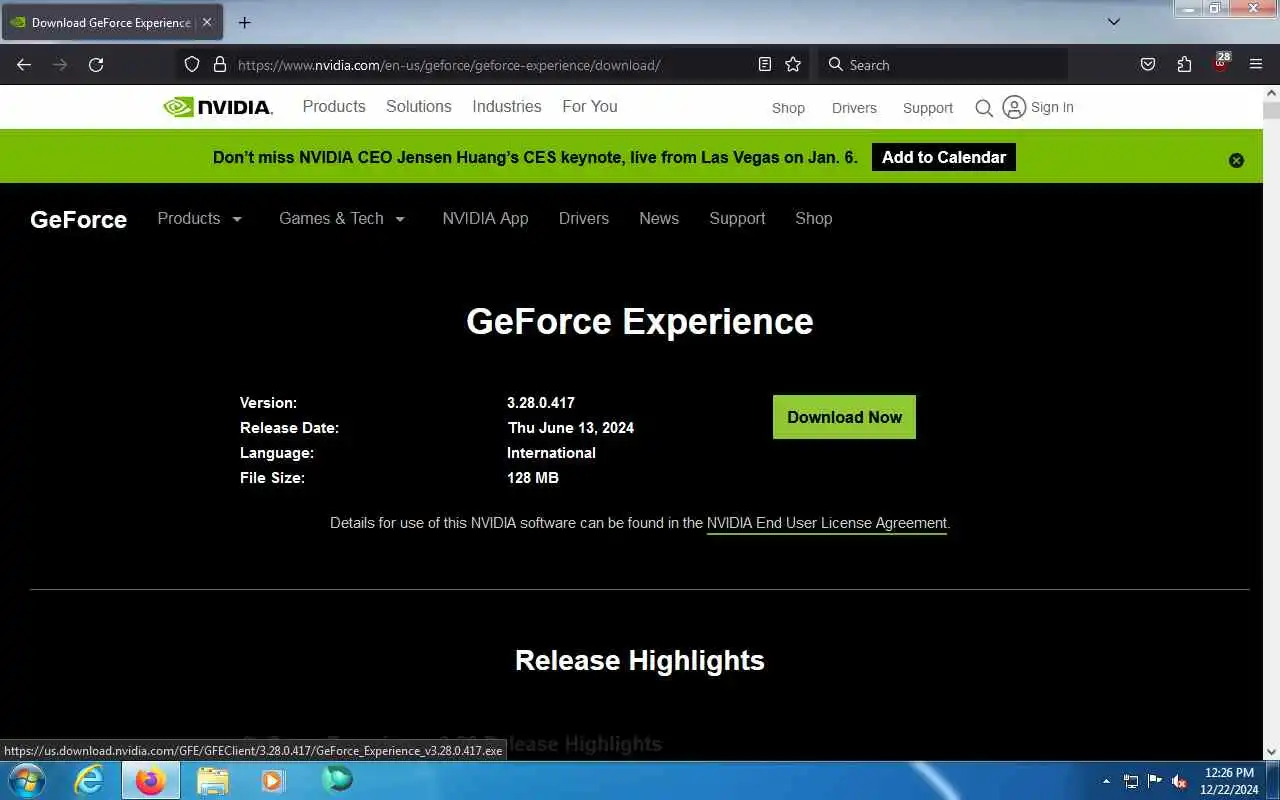Click release date Thu June 13, 2024

571,428
